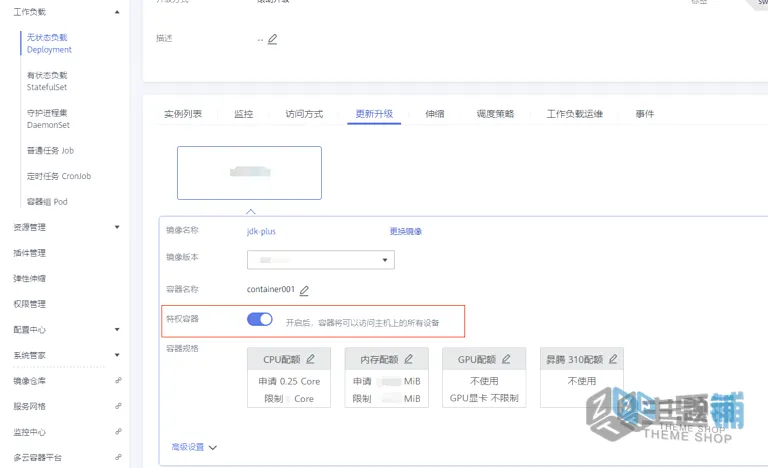The width and height of the screenshot is (768, 468).
Task: Turn off the 特权容器 switch
Action: click(x=260, y=320)
